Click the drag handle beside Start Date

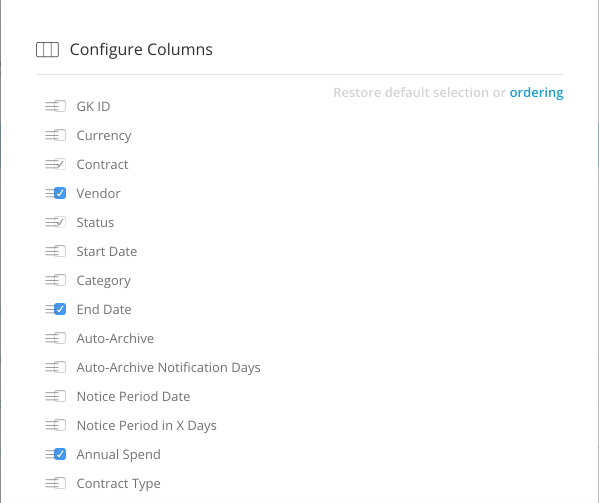pos(51,251)
